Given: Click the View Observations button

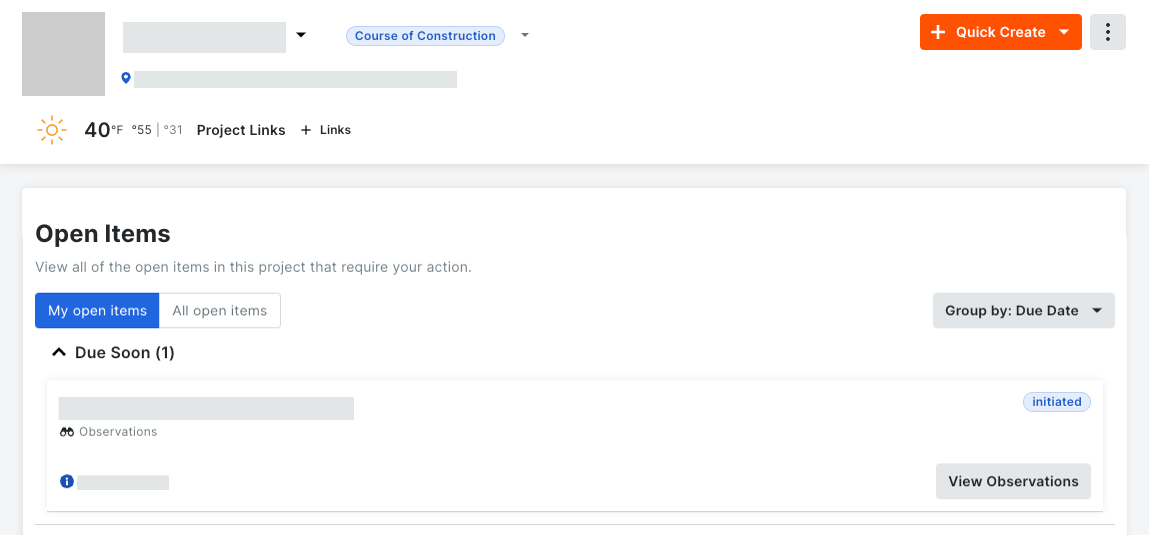Looking at the screenshot, I should click(1013, 482).
